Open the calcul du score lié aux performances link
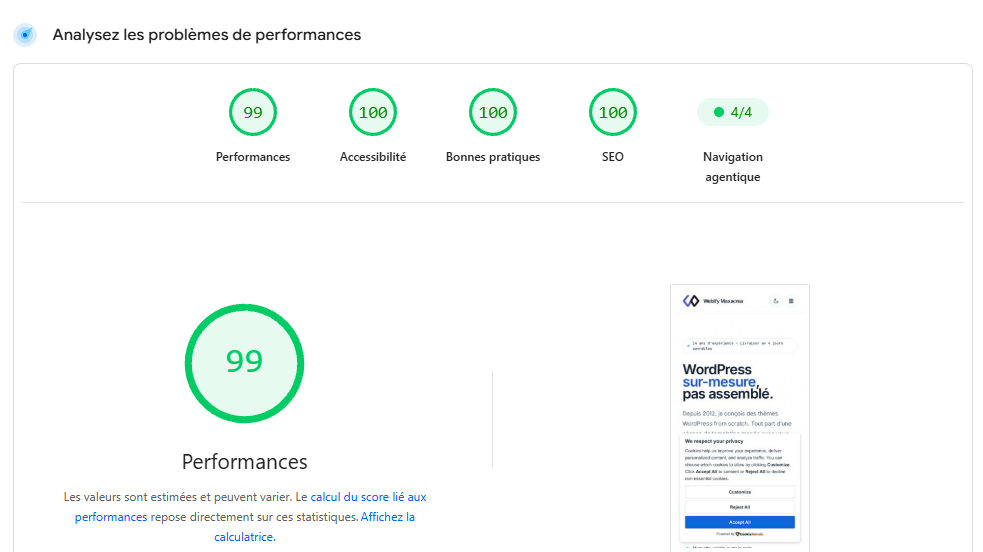 (251, 507)
